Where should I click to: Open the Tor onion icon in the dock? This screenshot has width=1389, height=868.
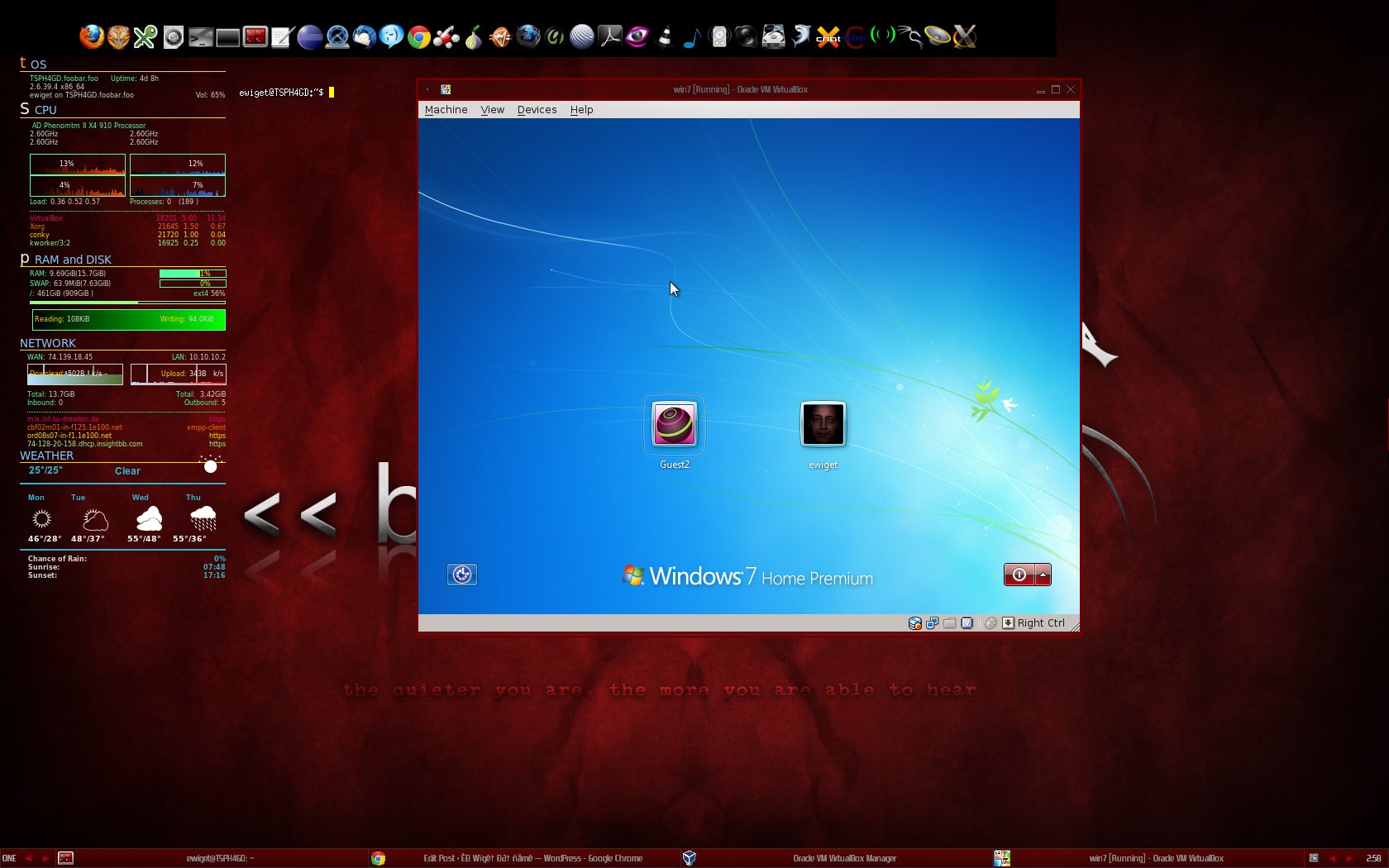(x=473, y=37)
